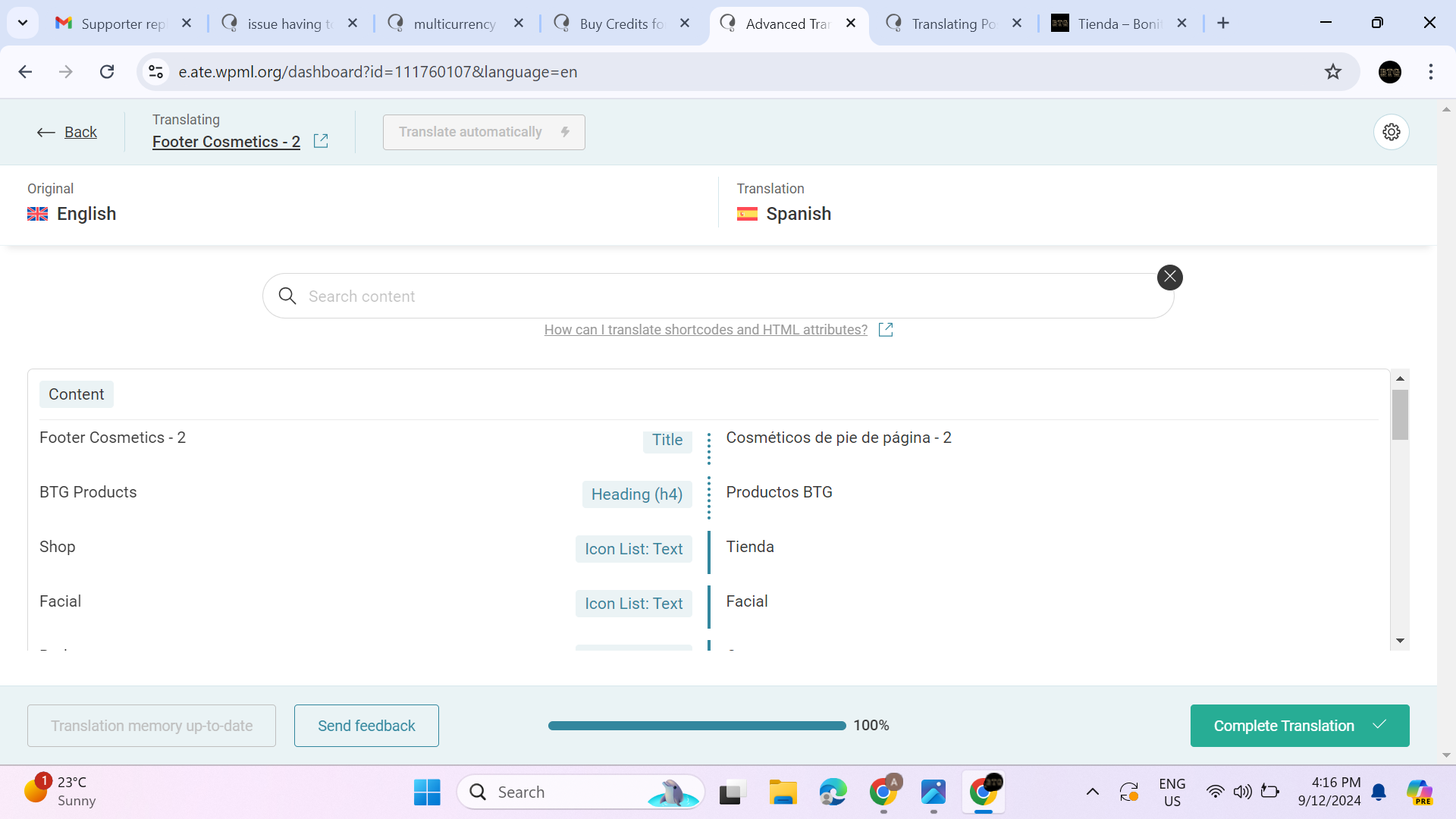The height and width of the screenshot is (819, 1456).
Task: Open translation editor settings gear
Action: tap(1391, 132)
